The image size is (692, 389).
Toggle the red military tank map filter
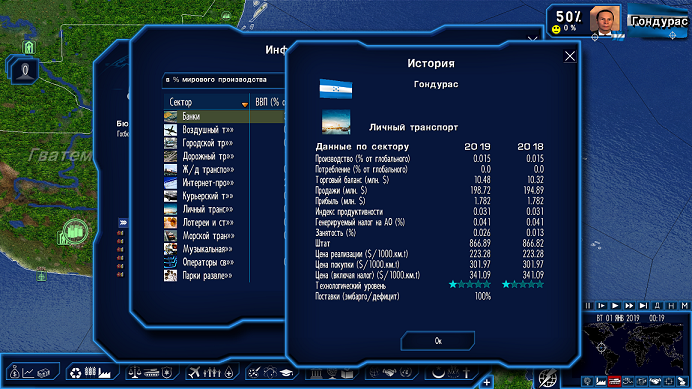[614, 381]
